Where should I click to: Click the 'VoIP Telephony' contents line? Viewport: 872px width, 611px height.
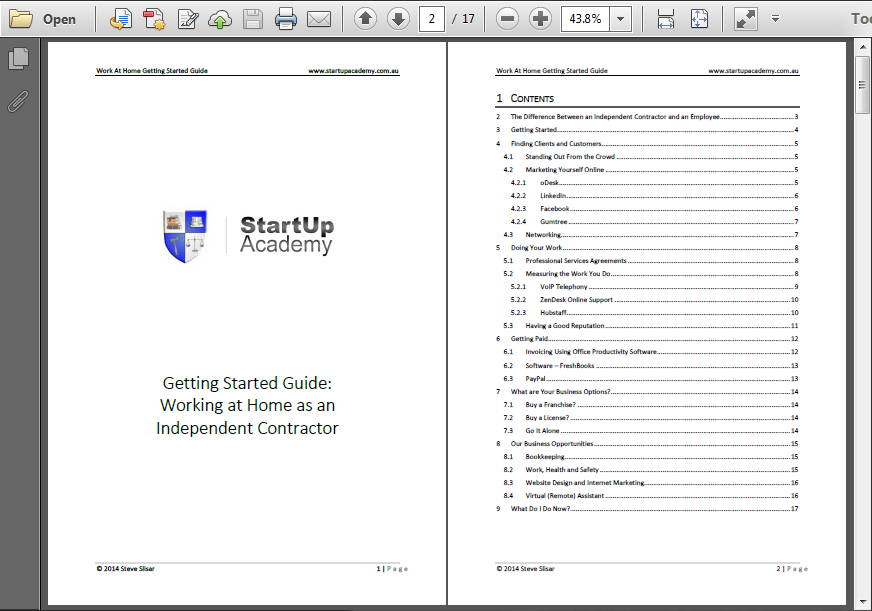[655, 287]
